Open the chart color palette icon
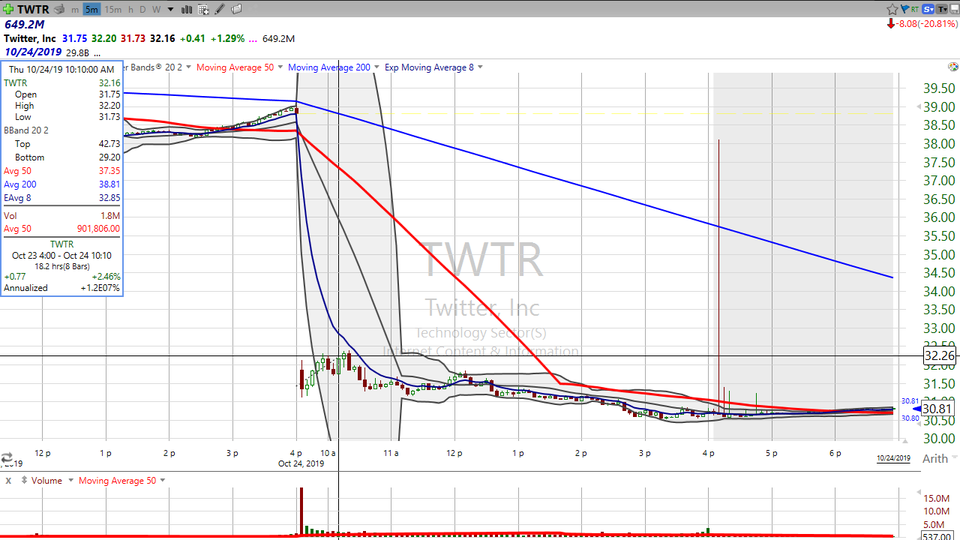The width and height of the screenshot is (960, 540). pyautogui.click(x=953, y=67)
